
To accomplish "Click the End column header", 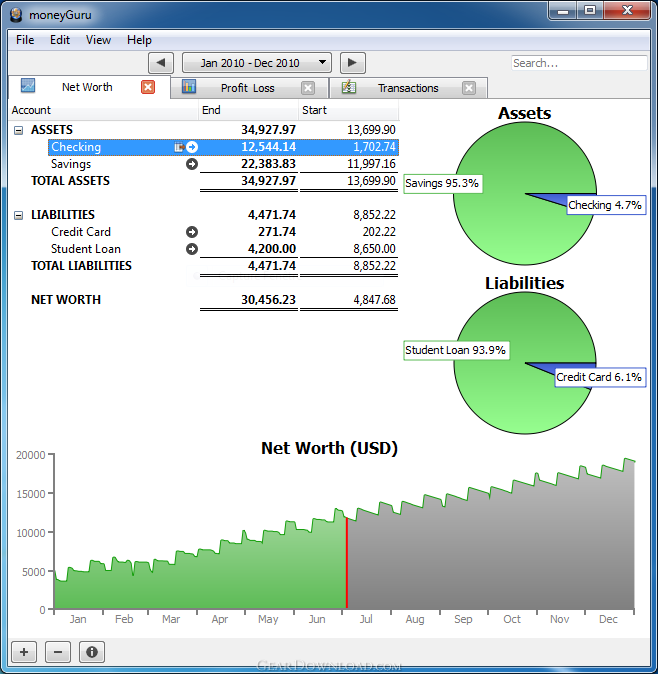I will tap(248, 110).
